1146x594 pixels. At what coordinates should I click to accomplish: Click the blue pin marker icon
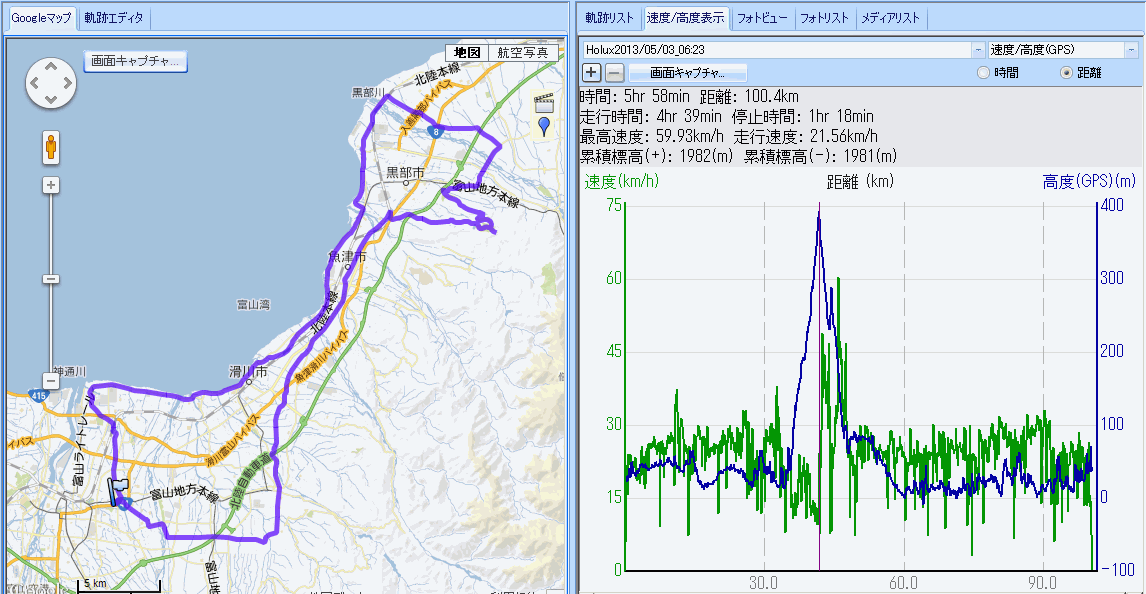pyautogui.click(x=544, y=125)
